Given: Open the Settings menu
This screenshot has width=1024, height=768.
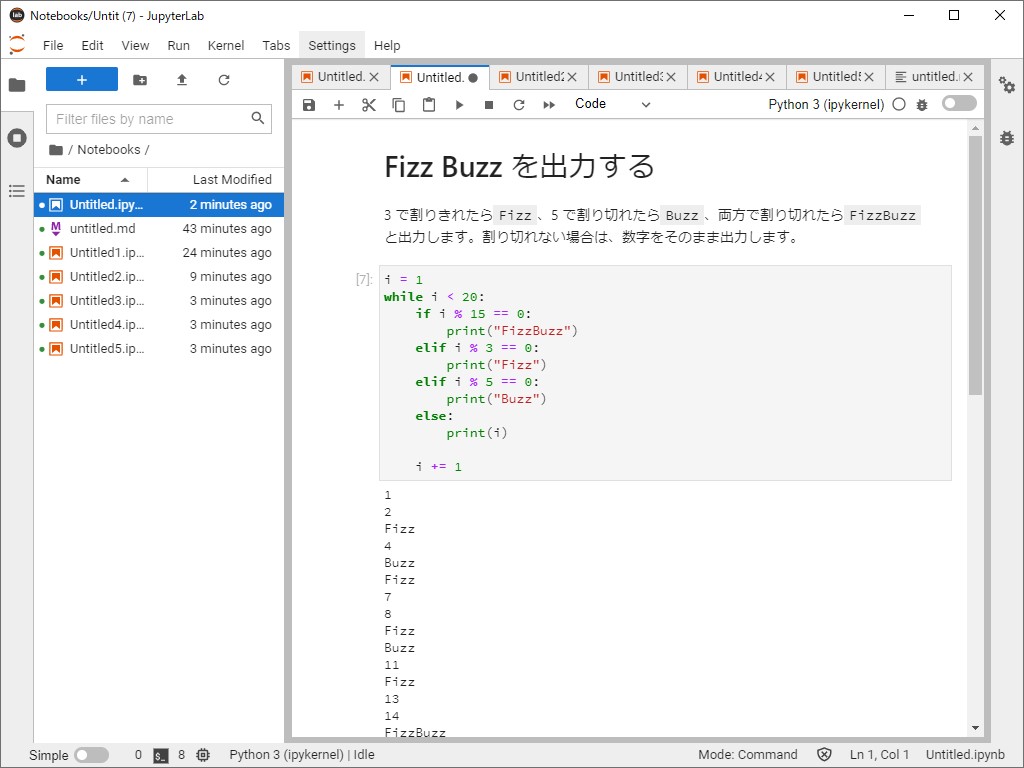Looking at the screenshot, I should (331, 45).
